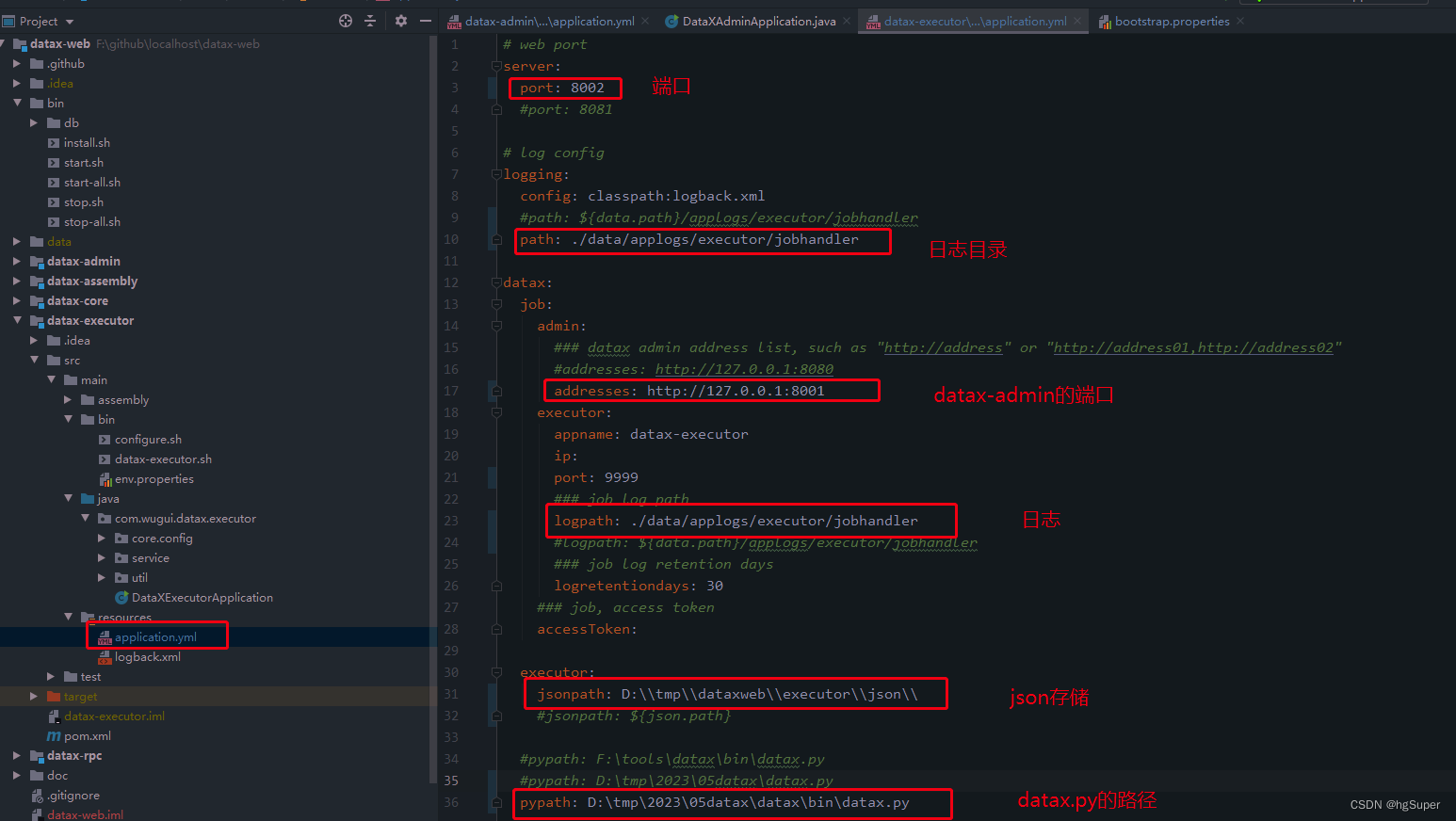The width and height of the screenshot is (1456, 821).
Task: Fold the logging block at line 7
Action: pyautogui.click(x=496, y=174)
